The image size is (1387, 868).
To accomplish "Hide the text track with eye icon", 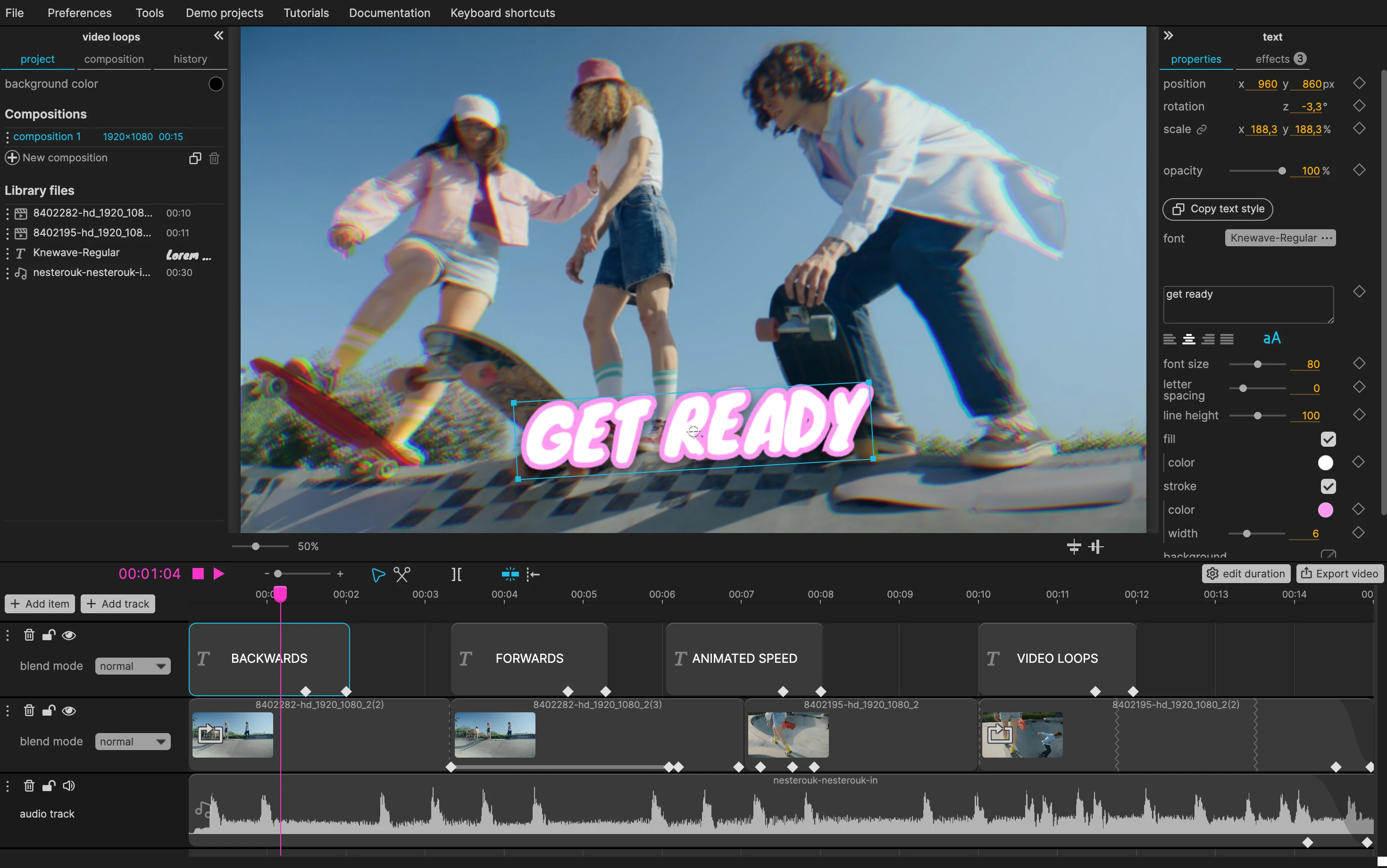I will (69, 635).
